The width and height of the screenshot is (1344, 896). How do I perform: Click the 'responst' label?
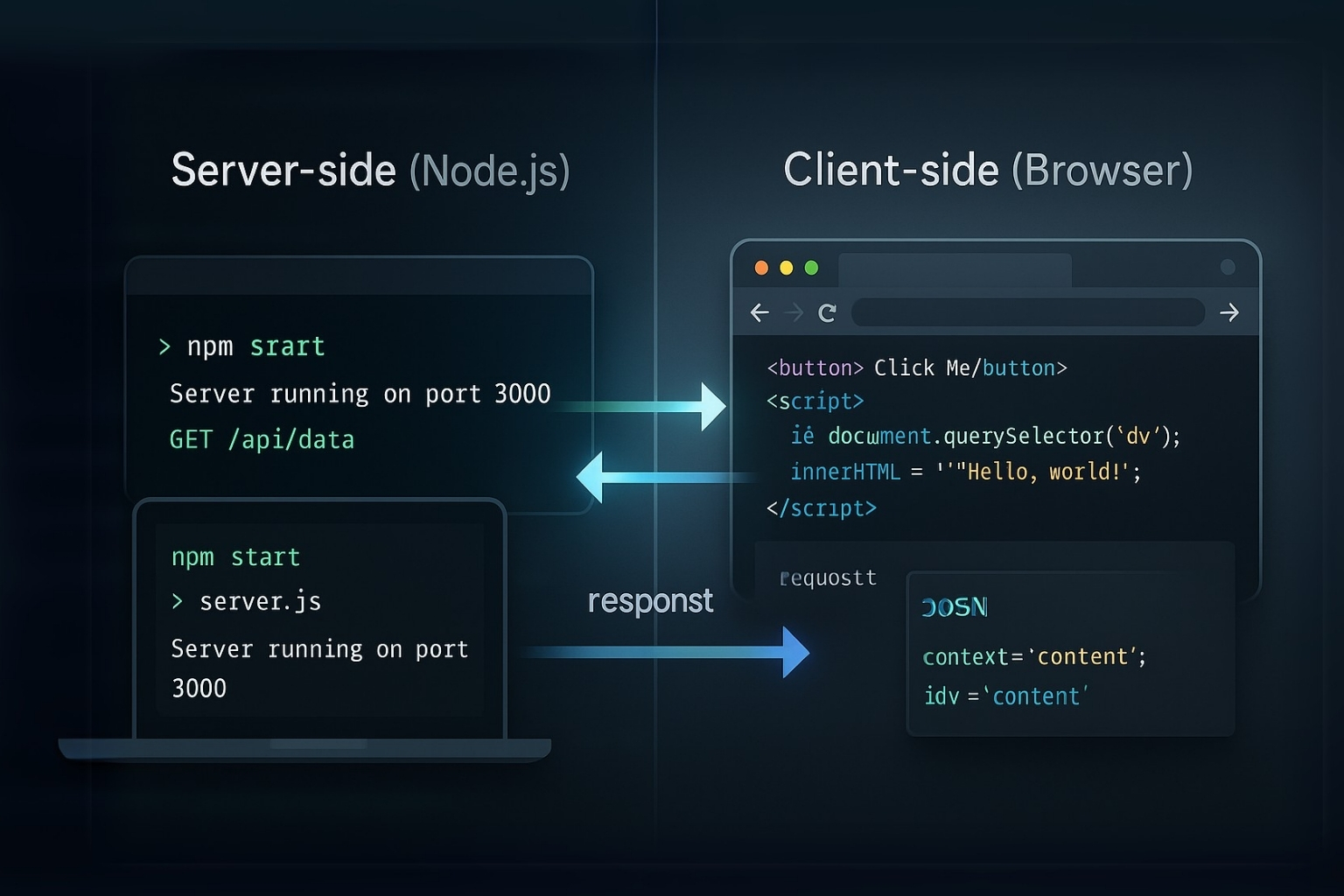point(650,601)
